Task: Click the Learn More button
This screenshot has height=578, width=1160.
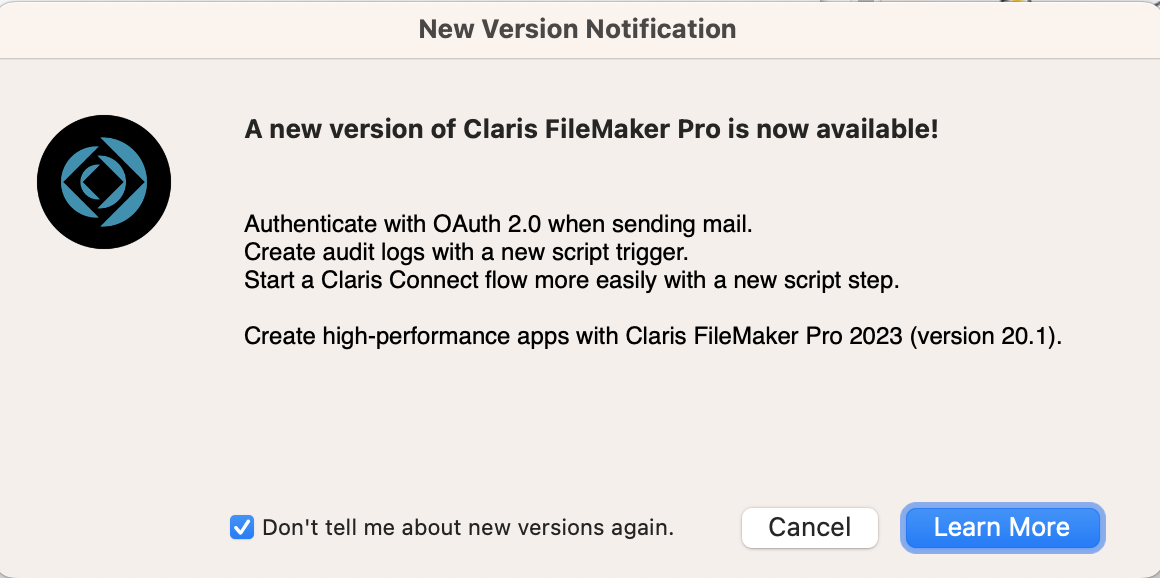Action: click(x=1001, y=527)
